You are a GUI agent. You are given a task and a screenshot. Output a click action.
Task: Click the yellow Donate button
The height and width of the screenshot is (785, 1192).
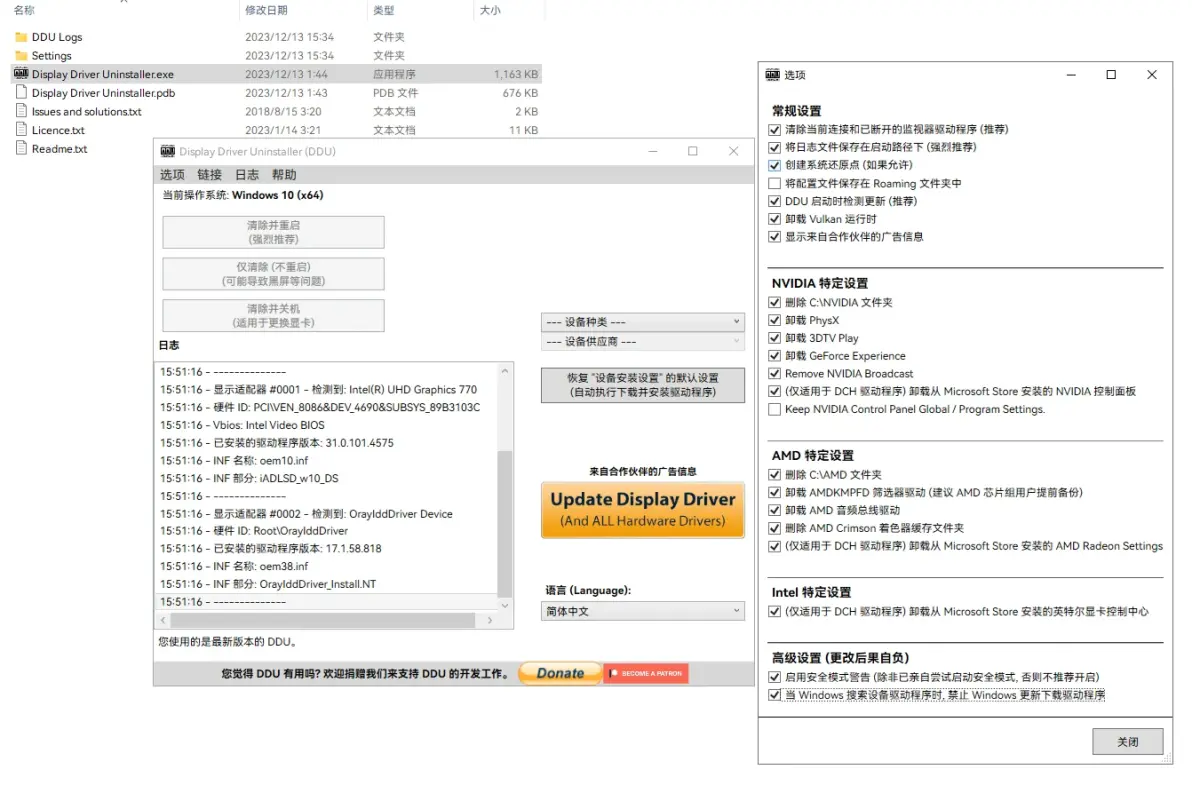(x=560, y=673)
